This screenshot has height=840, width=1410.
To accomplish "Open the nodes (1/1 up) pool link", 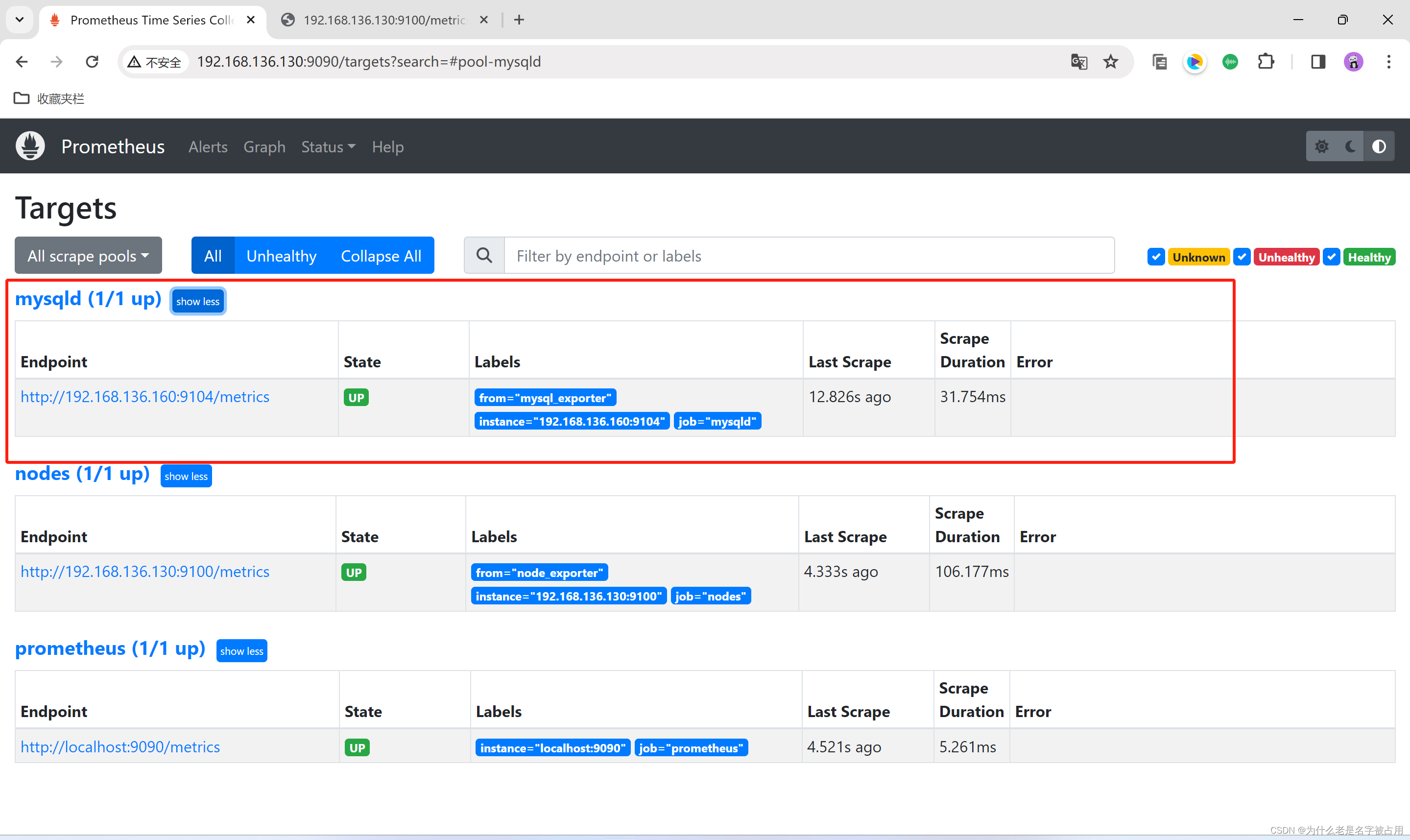I will tap(83, 473).
